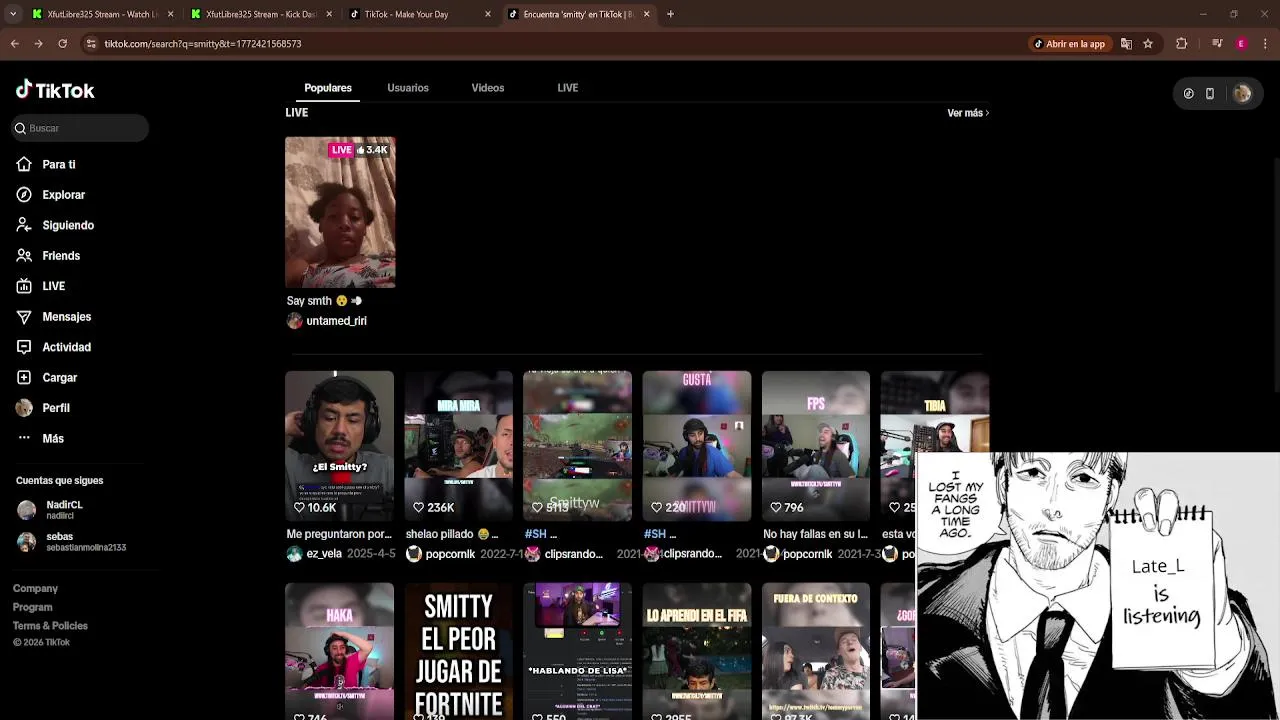Click ez_vela username link
Viewport: 1280px width, 720px height.
pos(324,554)
